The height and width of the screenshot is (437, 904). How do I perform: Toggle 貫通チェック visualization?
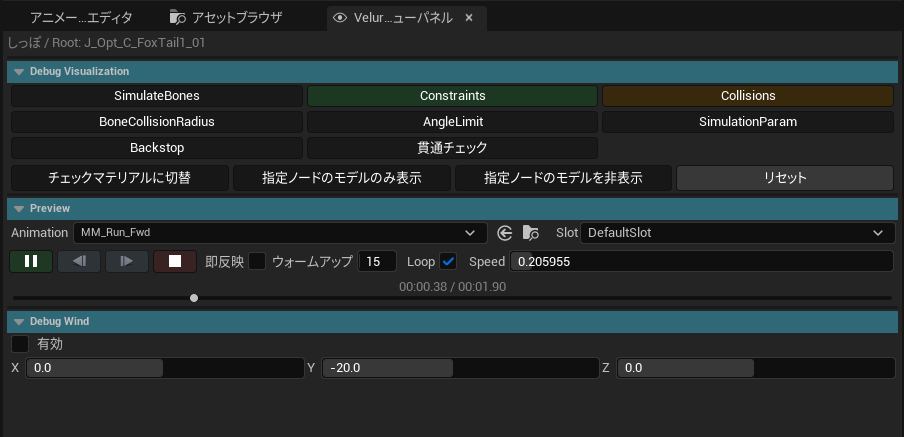point(453,148)
